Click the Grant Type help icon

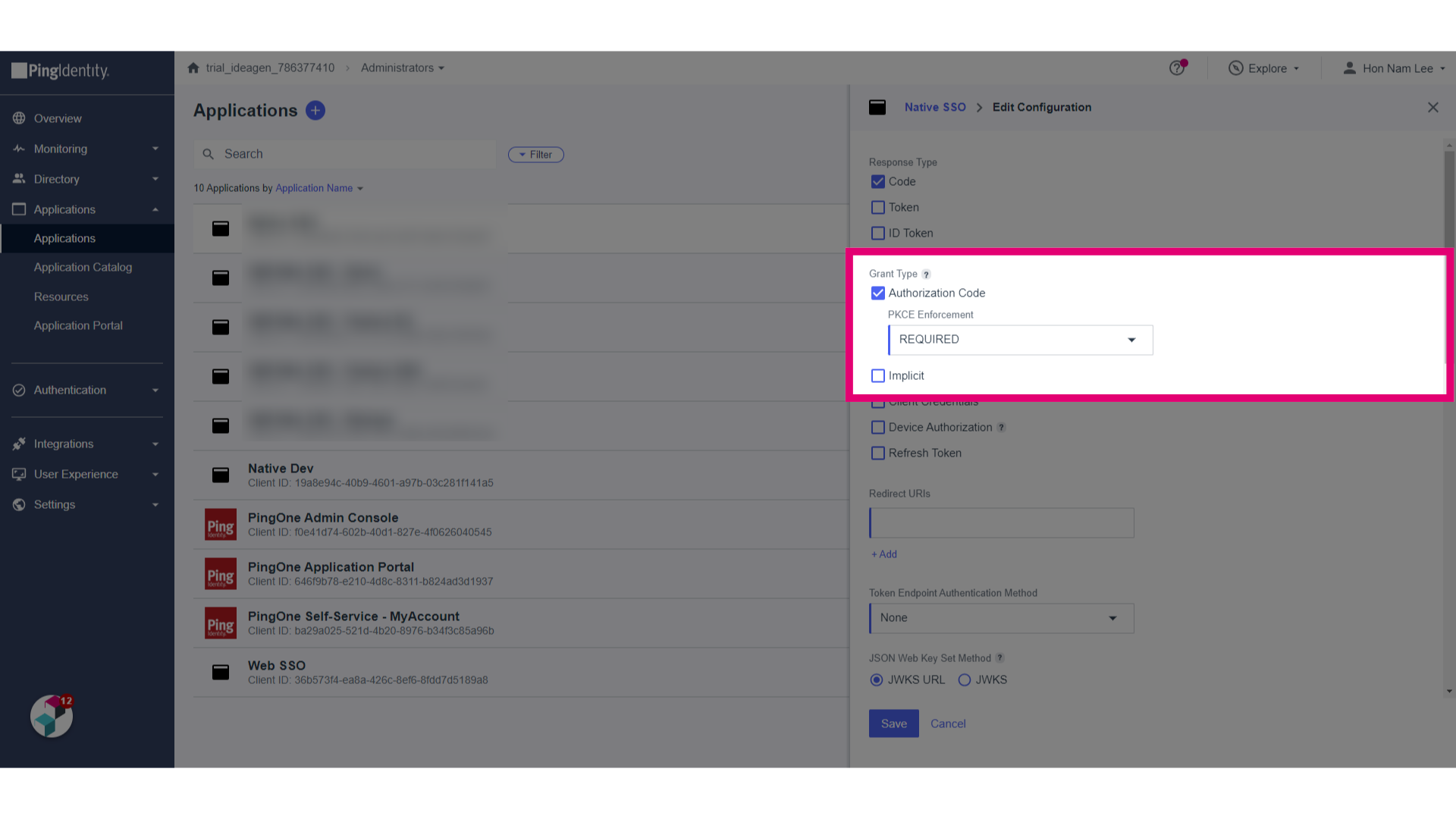(x=926, y=275)
